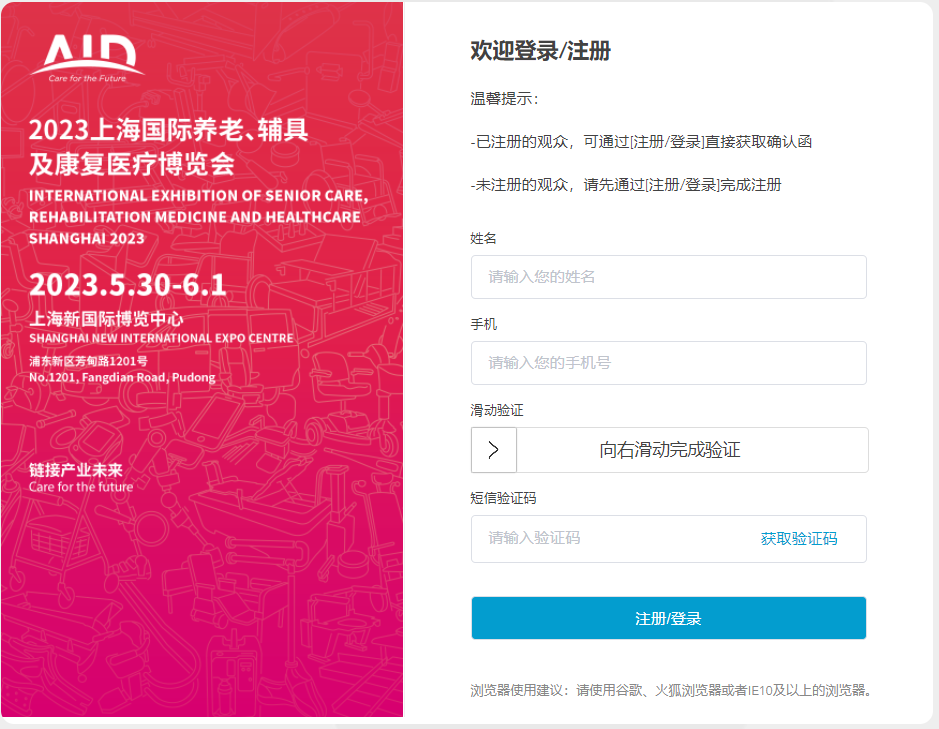Click the 未注册的观众 tip line
This screenshot has height=729, width=939.
point(626,185)
